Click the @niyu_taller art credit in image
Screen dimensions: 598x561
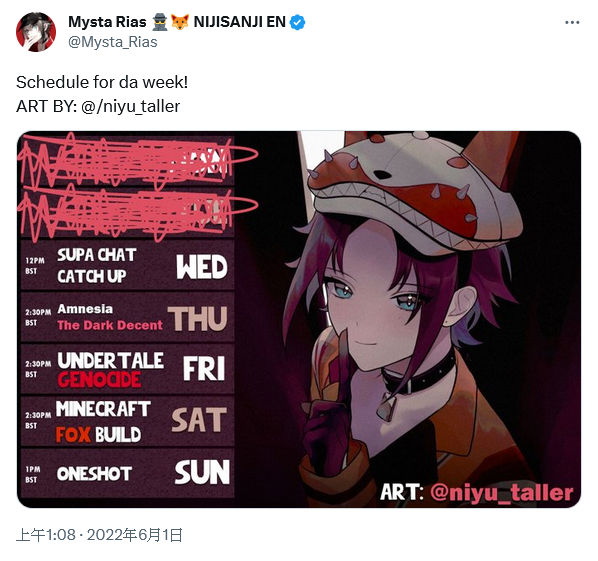coord(502,492)
